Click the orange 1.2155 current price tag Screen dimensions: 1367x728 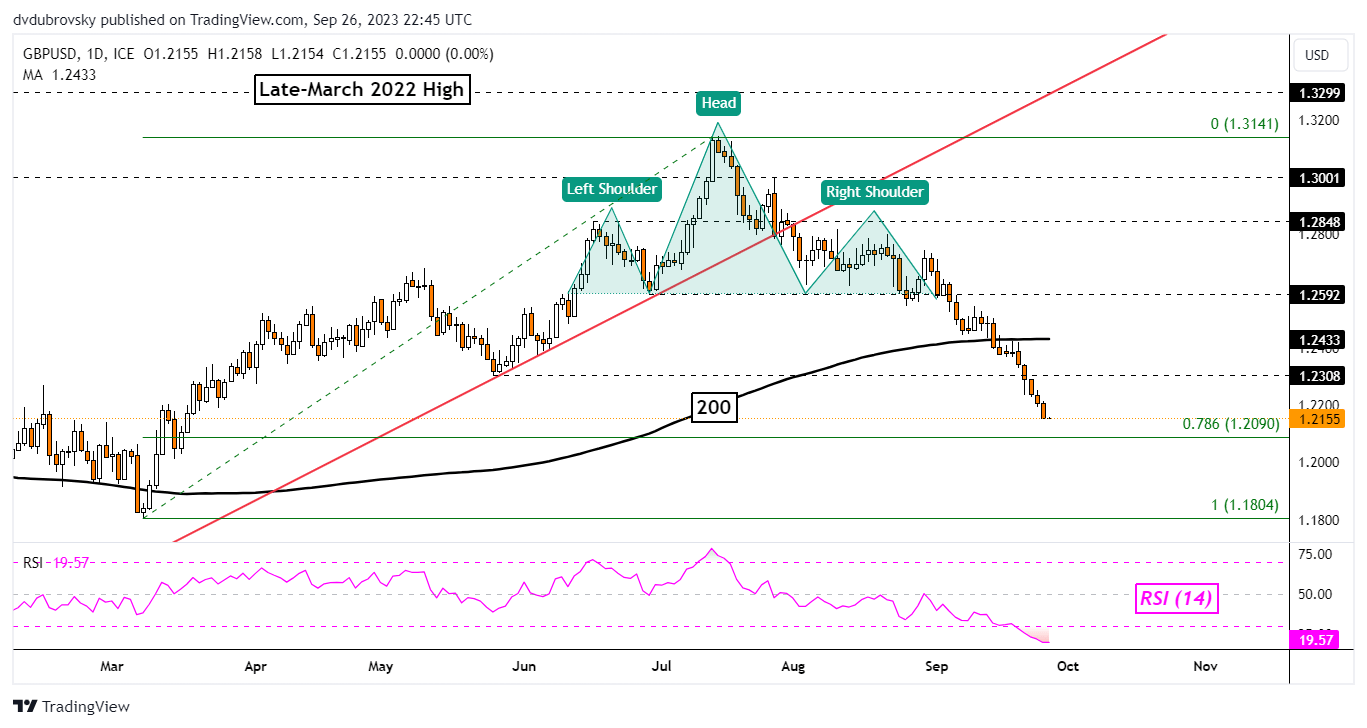tap(1317, 418)
